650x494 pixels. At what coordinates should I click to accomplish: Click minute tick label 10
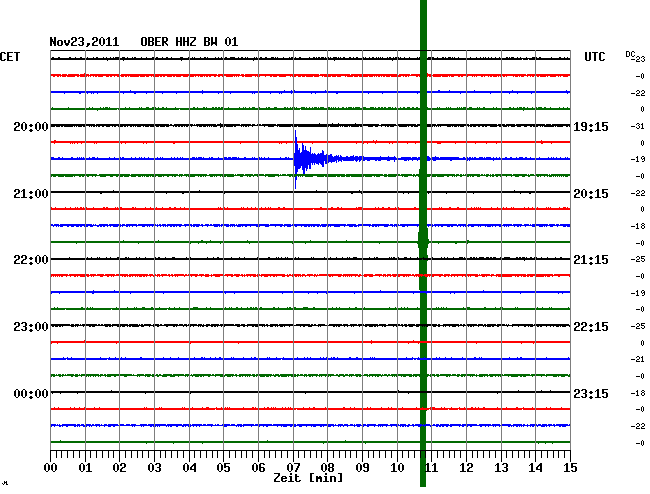coord(397,468)
